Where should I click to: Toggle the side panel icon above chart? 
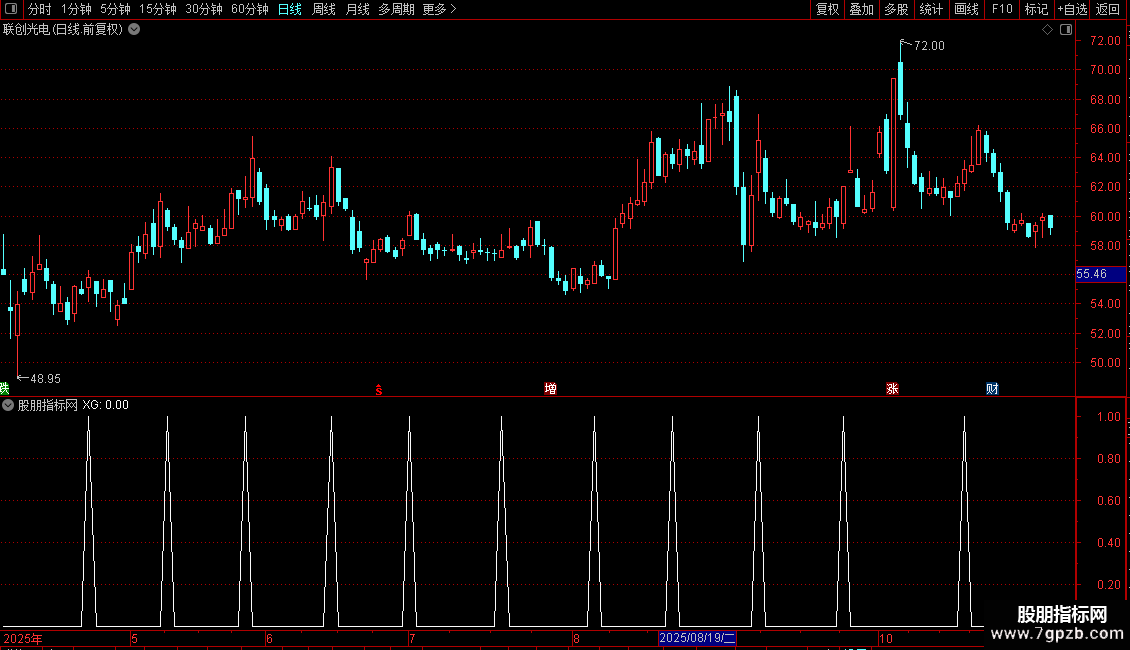click(x=1066, y=30)
